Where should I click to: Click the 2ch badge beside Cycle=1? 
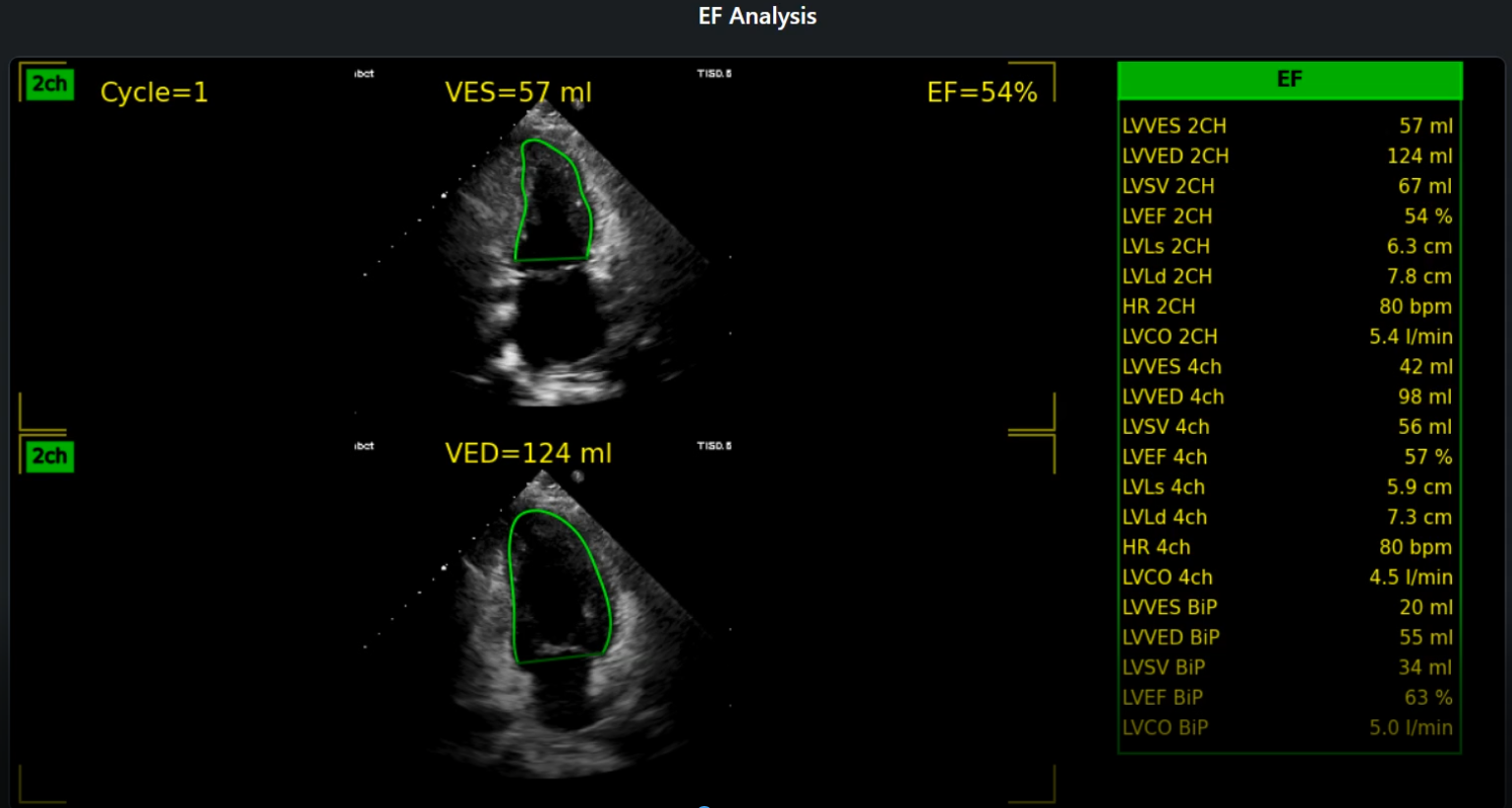coord(49,85)
